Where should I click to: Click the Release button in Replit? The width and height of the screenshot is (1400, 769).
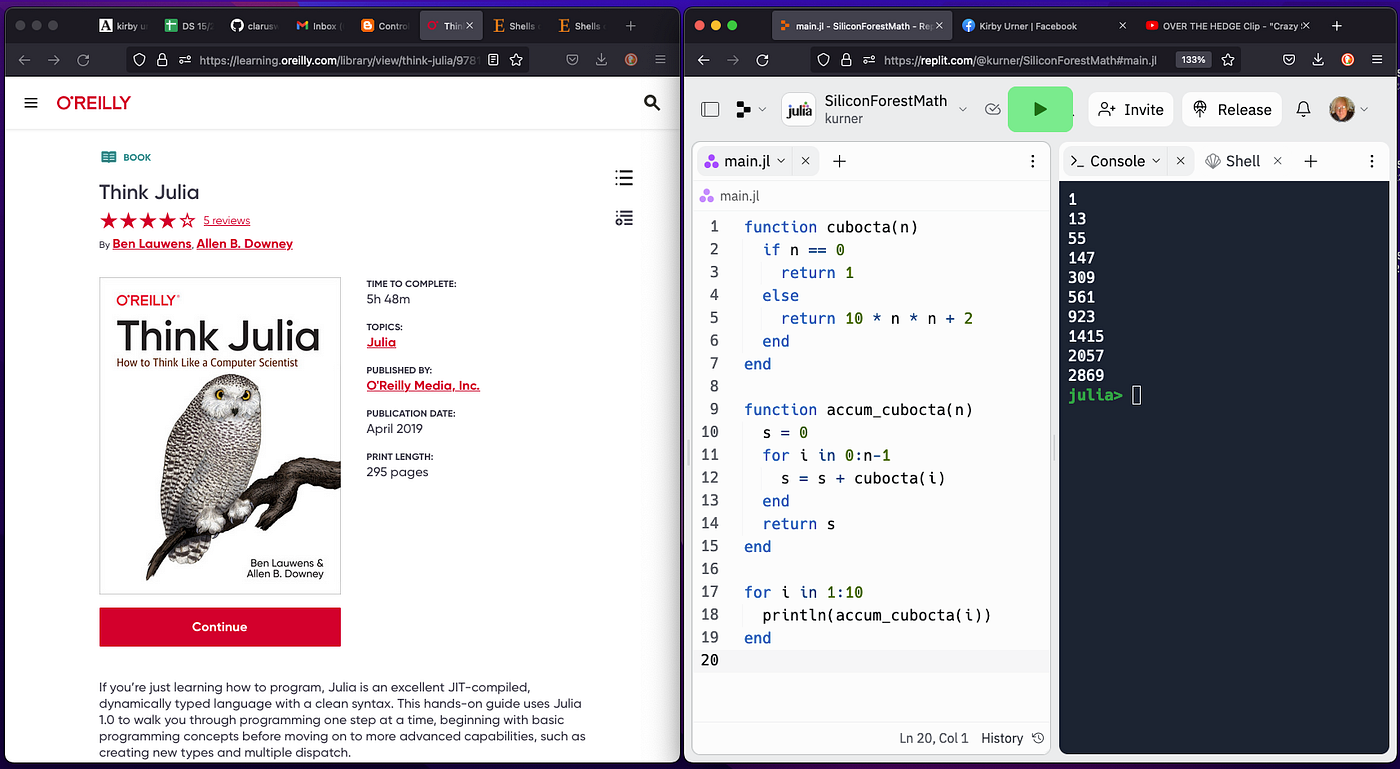pyautogui.click(x=1232, y=110)
